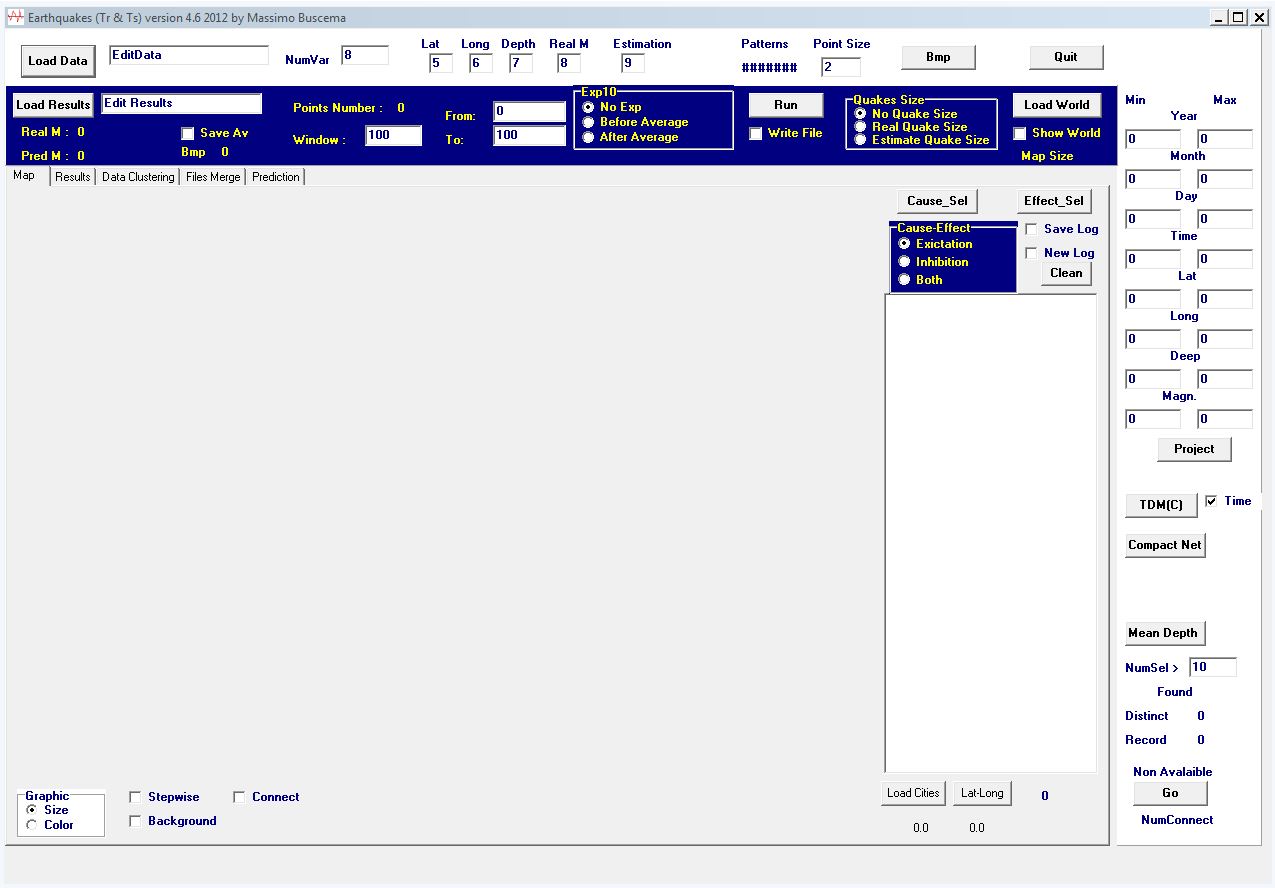This screenshot has width=1275, height=888.
Task: Click the Lat-Long button
Action: [x=982, y=793]
